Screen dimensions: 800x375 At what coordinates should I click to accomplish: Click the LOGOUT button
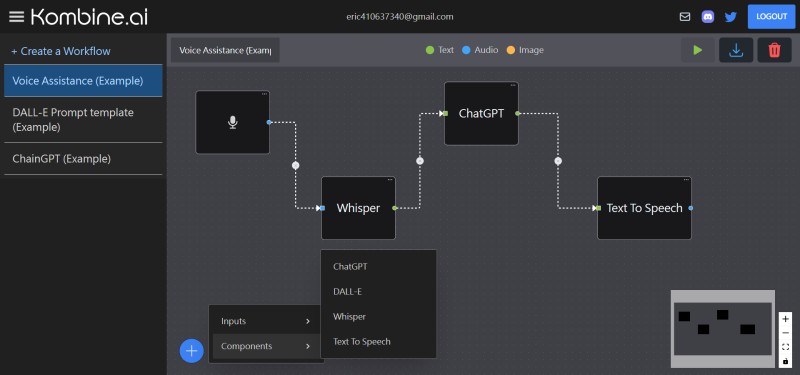pyautogui.click(x=771, y=17)
